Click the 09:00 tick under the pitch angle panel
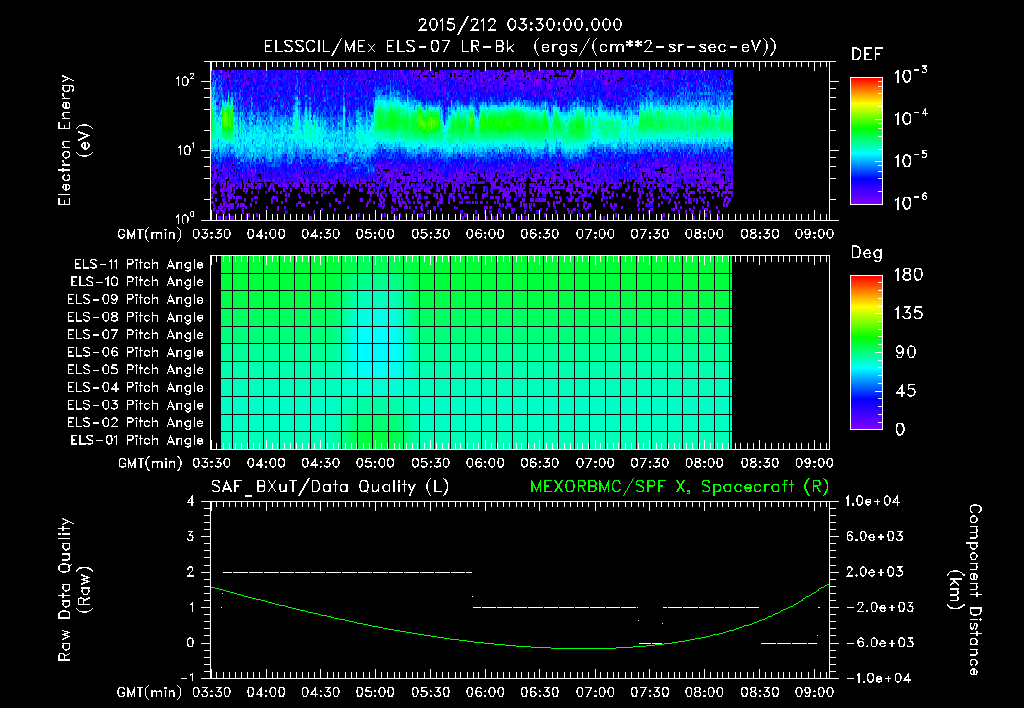Image resolution: width=1024 pixels, height=708 pixels. [814, 463]
